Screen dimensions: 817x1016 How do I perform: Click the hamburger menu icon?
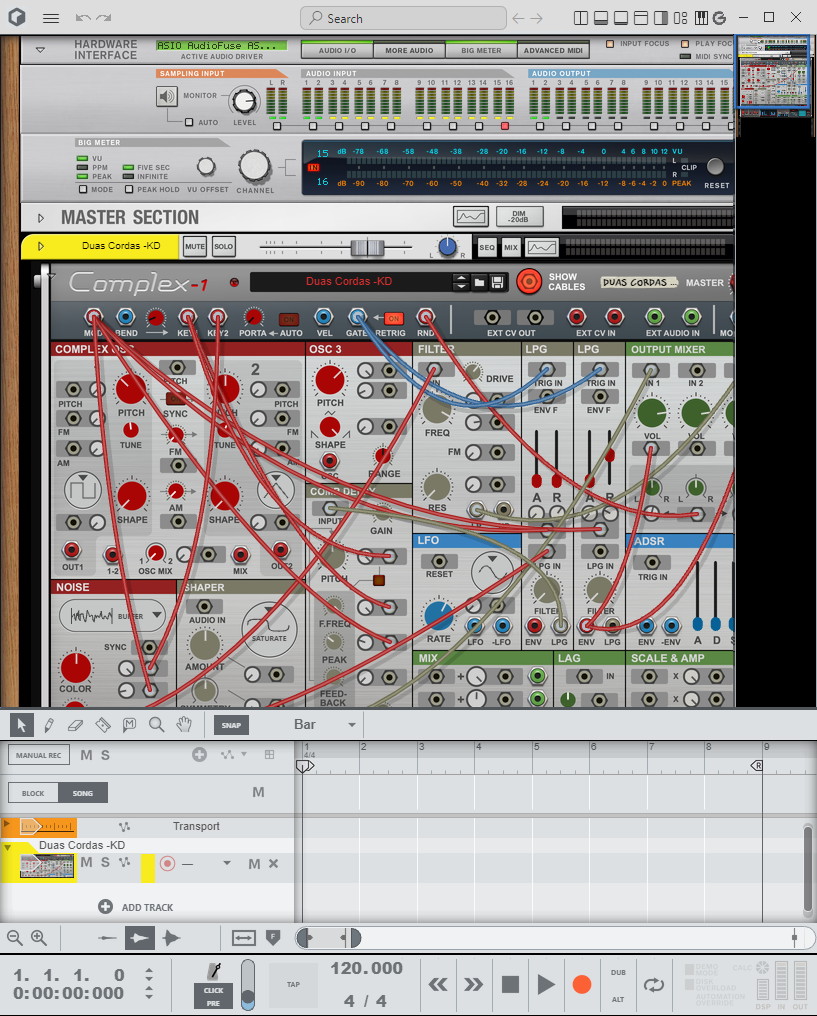coord(51,18)
